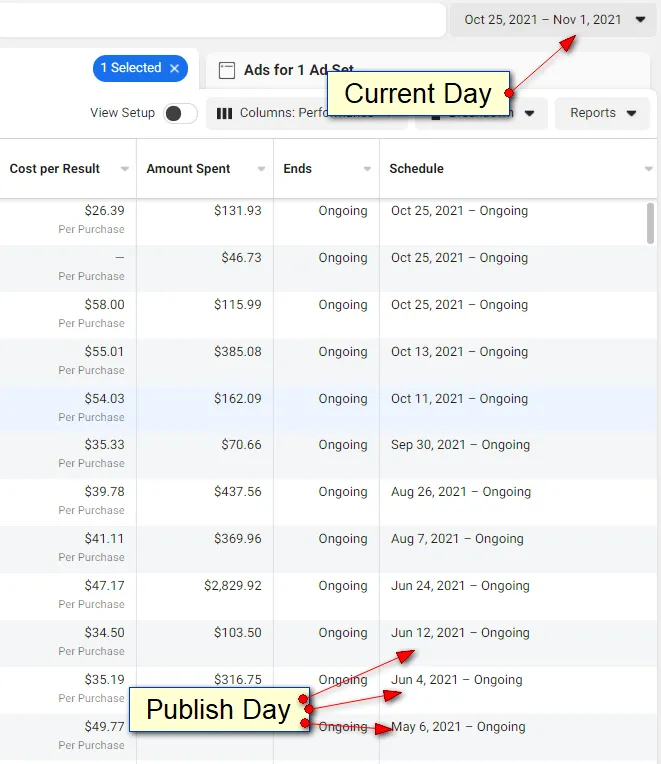The width and height of the screenshot is (661, 764).
Task: Click Ongoing in the $437.56 row Ends column
Action: 343,492
